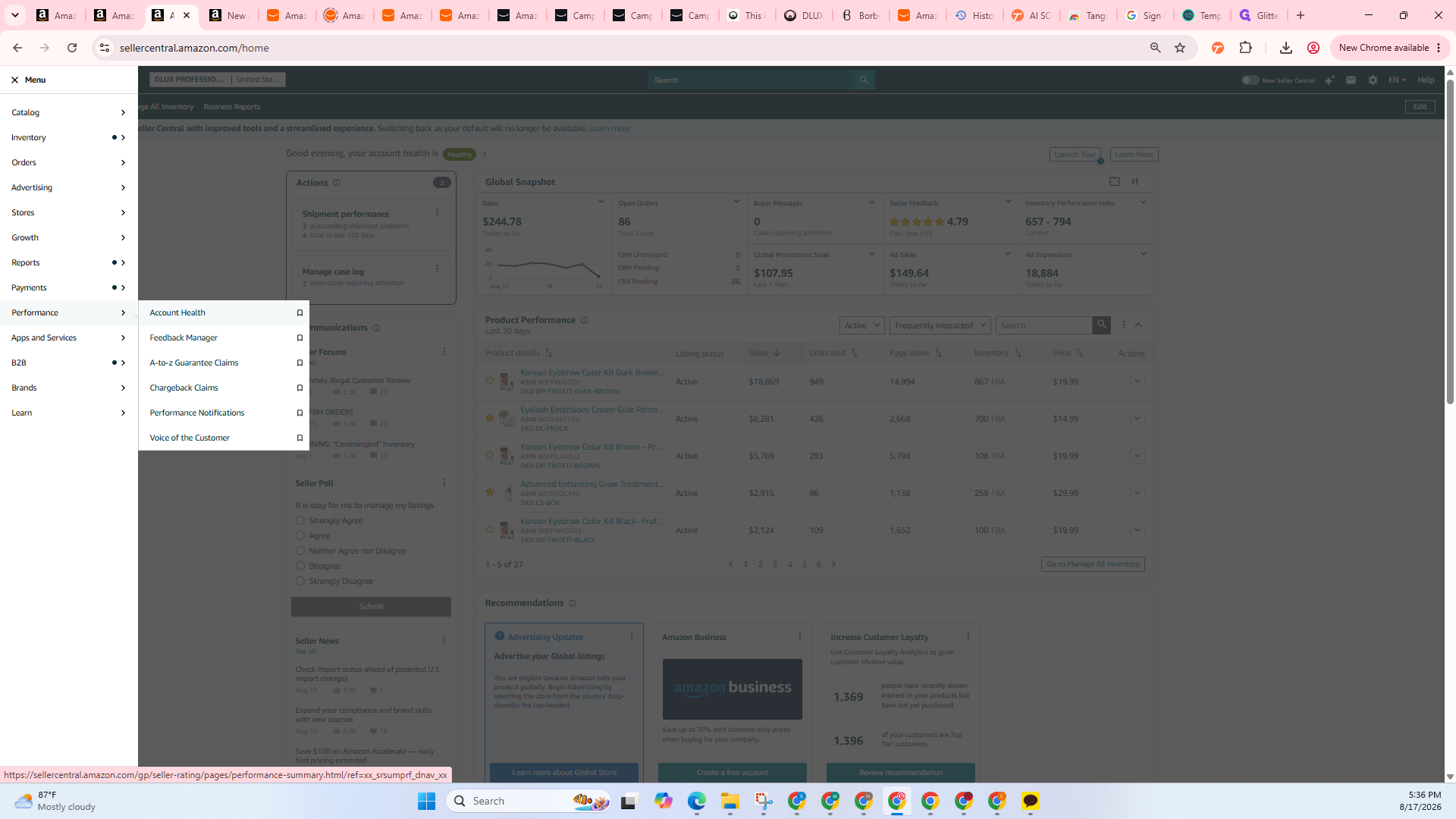This screenshot has height=819, width=1456.
Task: Expand Inventory Performance Index card chevron
Action: click(1143, 202)
